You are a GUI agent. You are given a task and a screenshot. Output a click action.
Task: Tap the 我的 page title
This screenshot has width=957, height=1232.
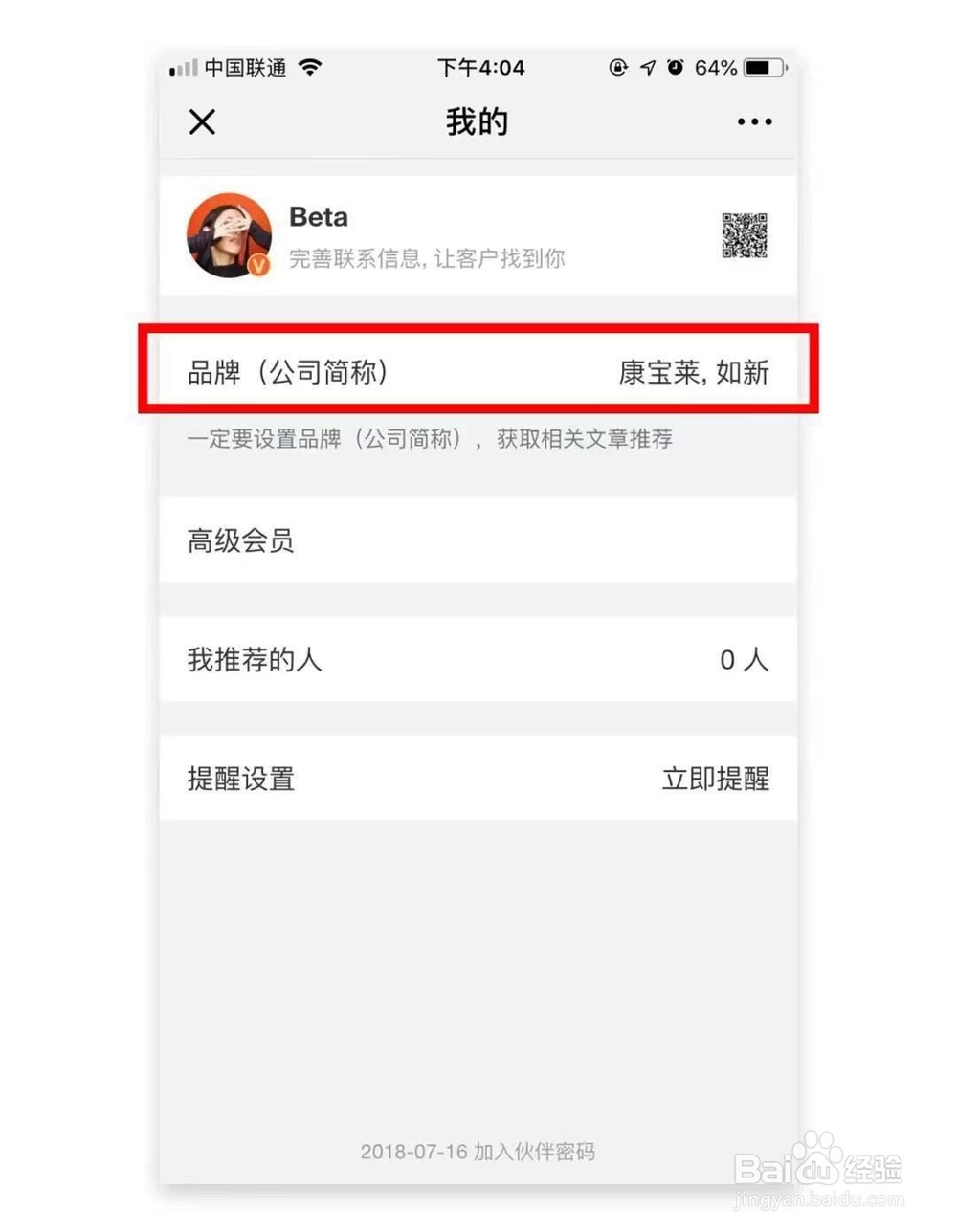(x=477, y=122)
